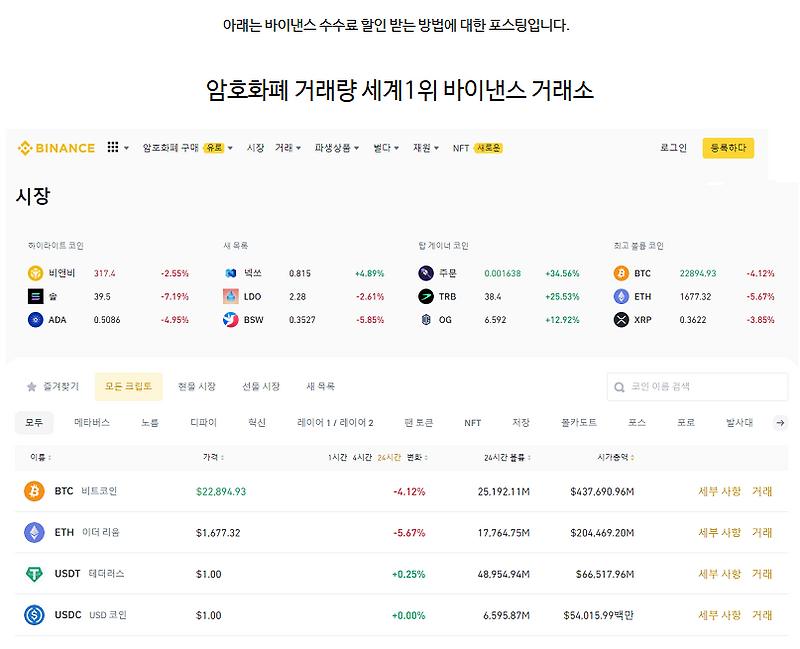The width and height of the screenshot is (800, 649).
Task: Click the OG coin icon
Action: click(426, 320)
